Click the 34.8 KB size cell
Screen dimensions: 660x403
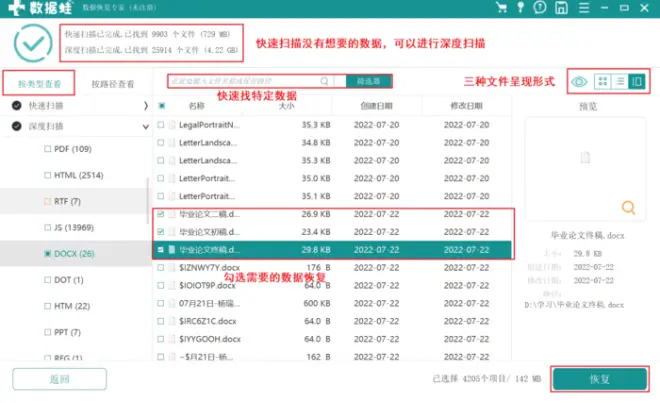coord(316,143)
